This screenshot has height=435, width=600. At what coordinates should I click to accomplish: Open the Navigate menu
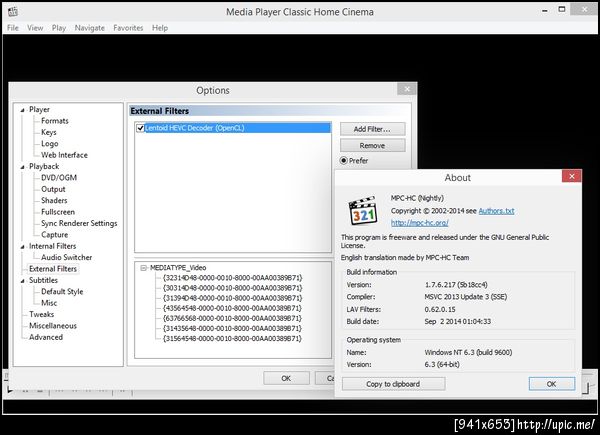[x=90, y=28]
